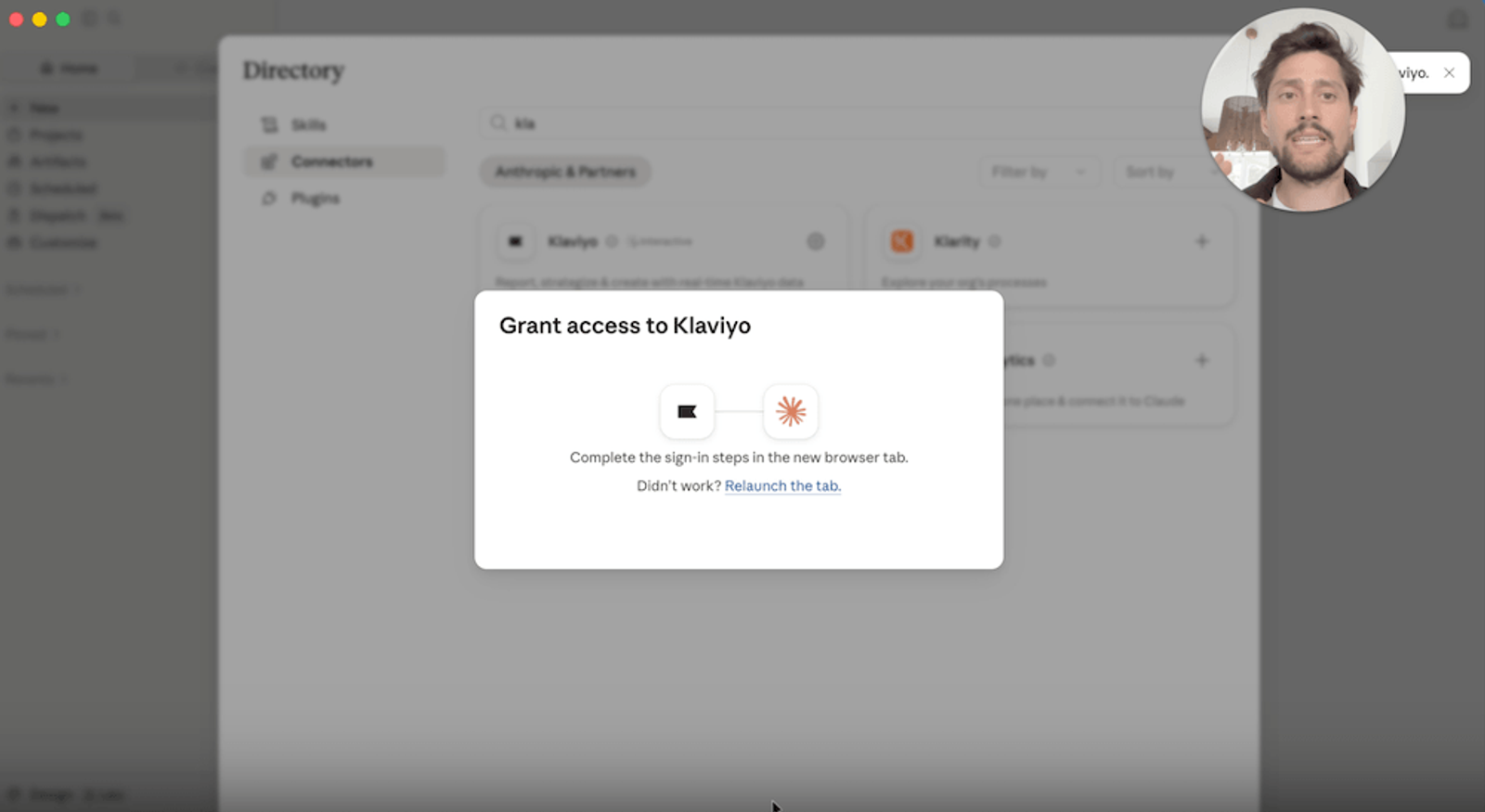Click the Klarity info icon
The width and height of the screenshot is (1485, 812).
(994, 241)
